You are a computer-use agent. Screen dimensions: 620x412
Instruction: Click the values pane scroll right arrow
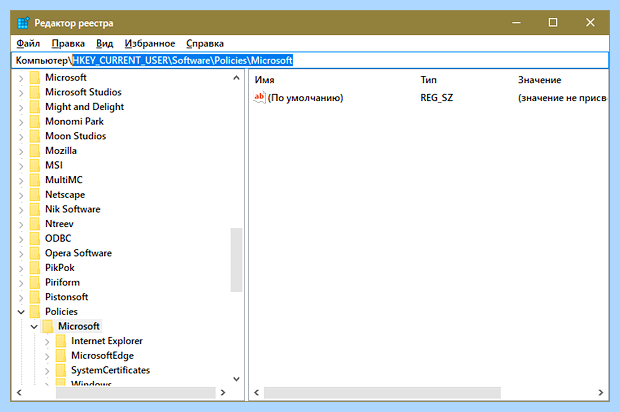[x=601, y=393]
